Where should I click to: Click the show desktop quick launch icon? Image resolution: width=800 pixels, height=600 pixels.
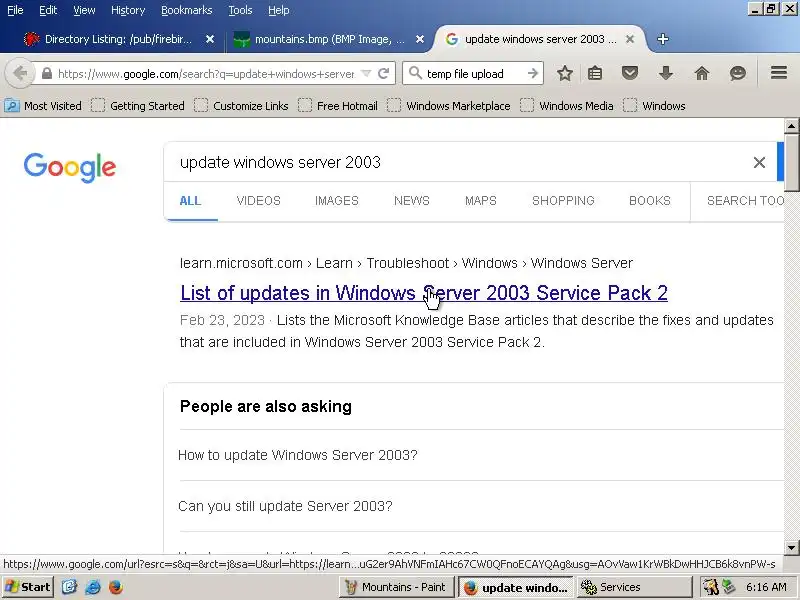coord(69,587)
